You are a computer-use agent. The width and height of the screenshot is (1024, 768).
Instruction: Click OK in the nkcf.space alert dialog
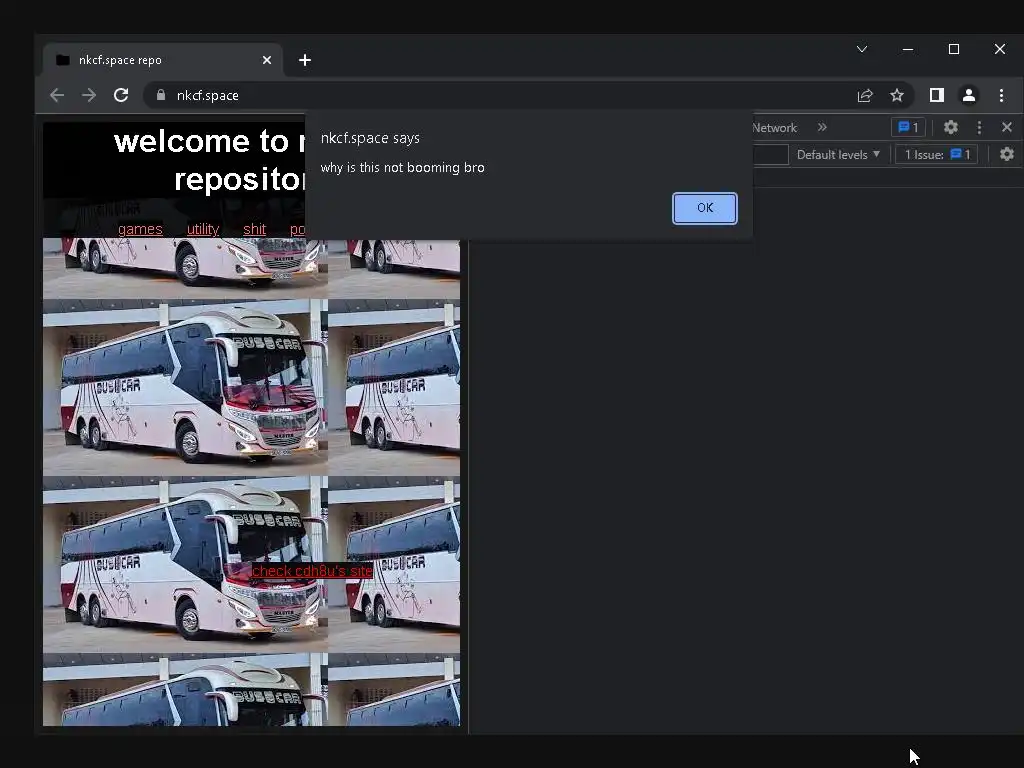point(705,208)
